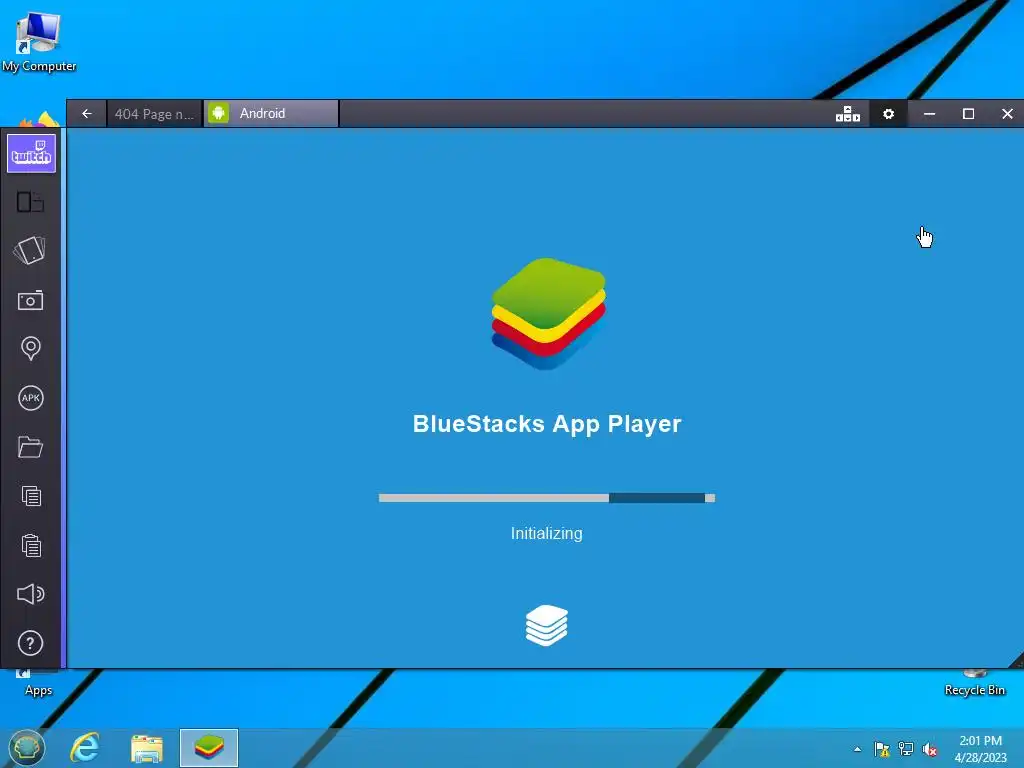The width and height of the screenshot is (1024, 768).
Task: Click the network tray icon
Action: tap(906, 749)
